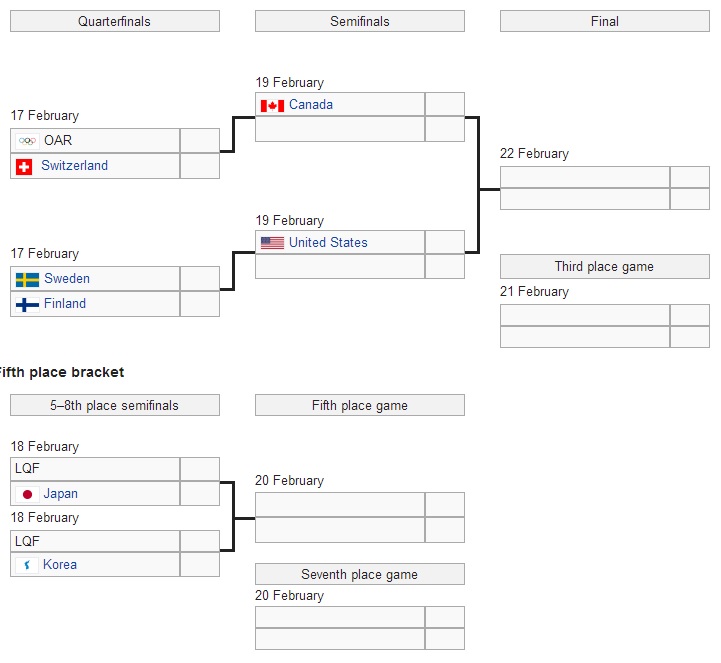Viewport: 721px width, 663px height.
Task: Click the Japan flag icon
Action: click(x=27, y=494)
